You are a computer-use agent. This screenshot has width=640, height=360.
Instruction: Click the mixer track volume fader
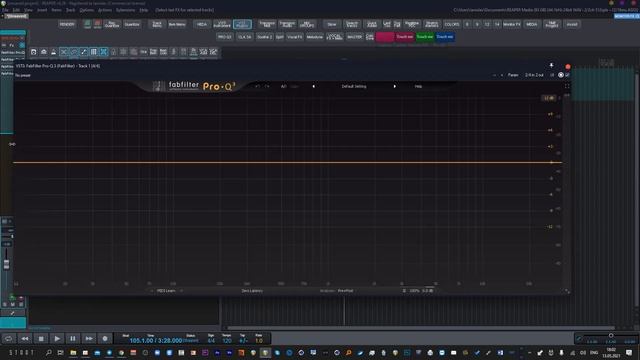pos(7,264)
